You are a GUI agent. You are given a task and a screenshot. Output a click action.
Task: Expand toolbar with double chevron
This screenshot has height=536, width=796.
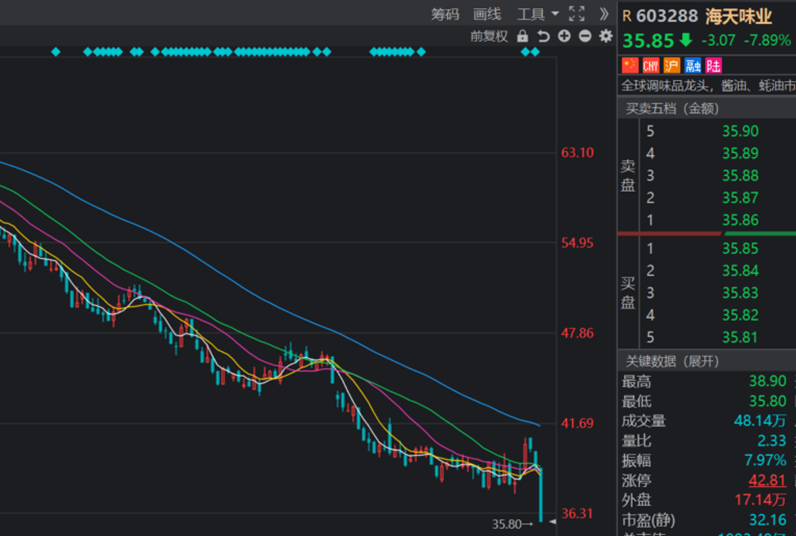pos(604,14)
